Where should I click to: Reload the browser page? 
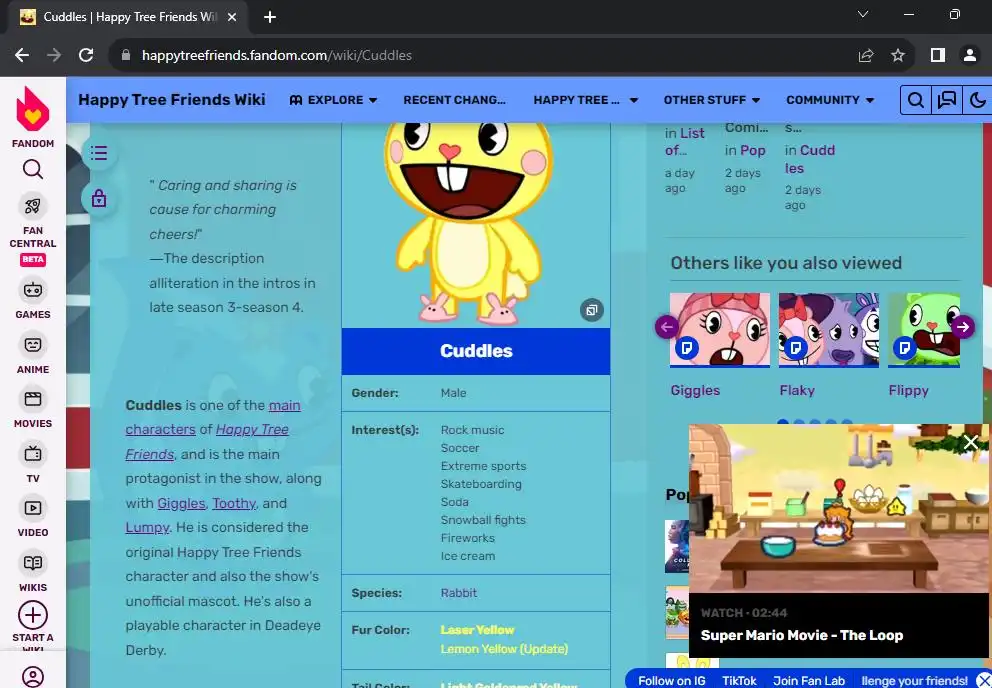(x=86, y=55)
